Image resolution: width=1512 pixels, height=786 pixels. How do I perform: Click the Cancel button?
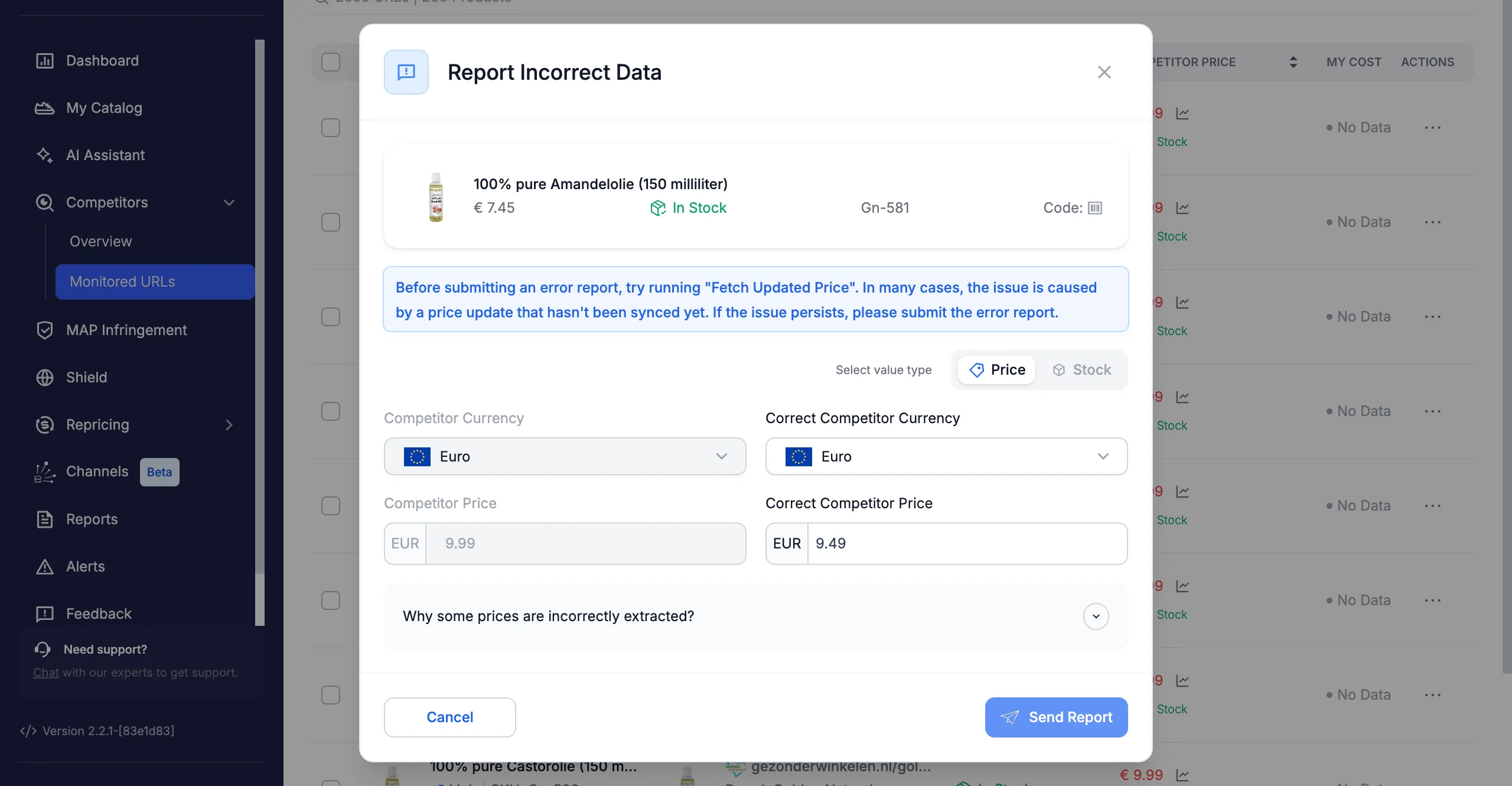click(450, 717)
